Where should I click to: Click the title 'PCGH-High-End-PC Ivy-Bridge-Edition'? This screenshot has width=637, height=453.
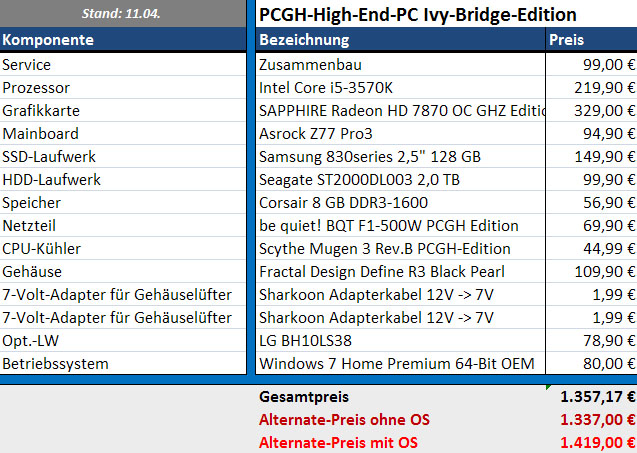(x=418, y=15)
